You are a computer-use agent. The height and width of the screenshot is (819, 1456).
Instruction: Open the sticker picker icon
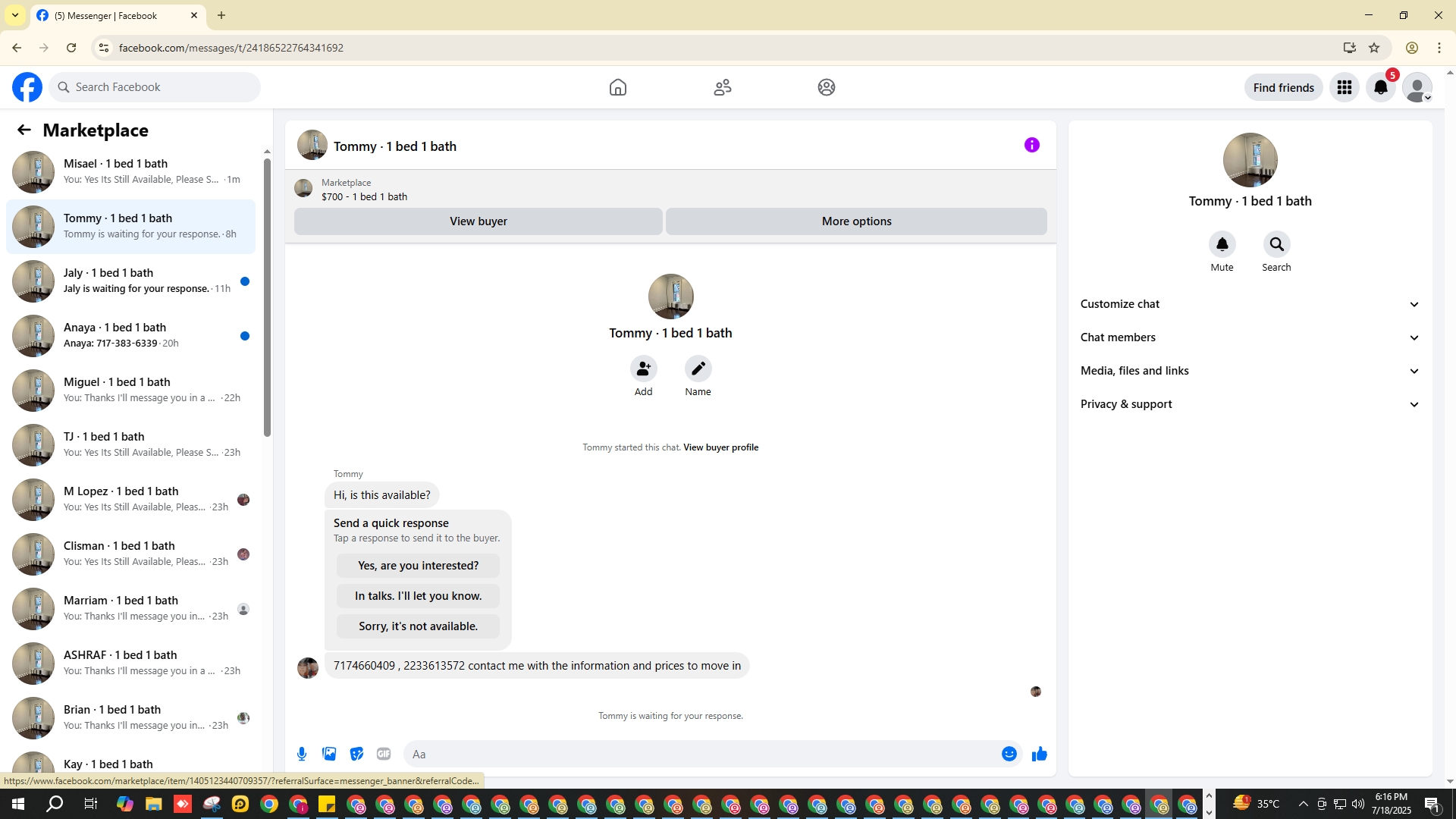click(x=356, y=754)
